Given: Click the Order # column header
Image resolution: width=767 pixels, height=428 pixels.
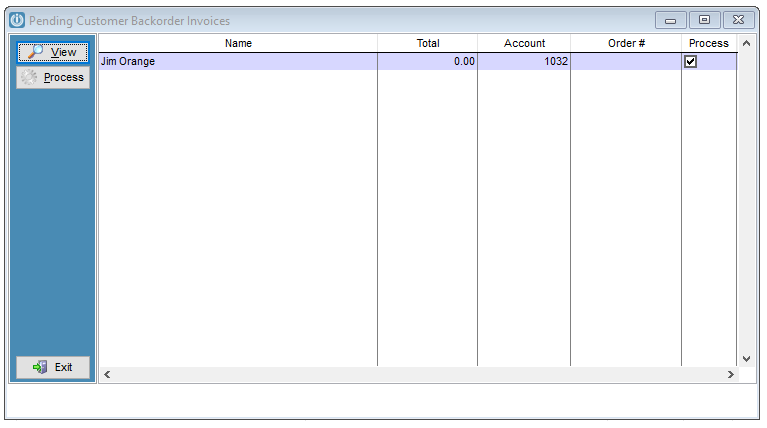Looking at the screenshot, I should pos(626,43).
